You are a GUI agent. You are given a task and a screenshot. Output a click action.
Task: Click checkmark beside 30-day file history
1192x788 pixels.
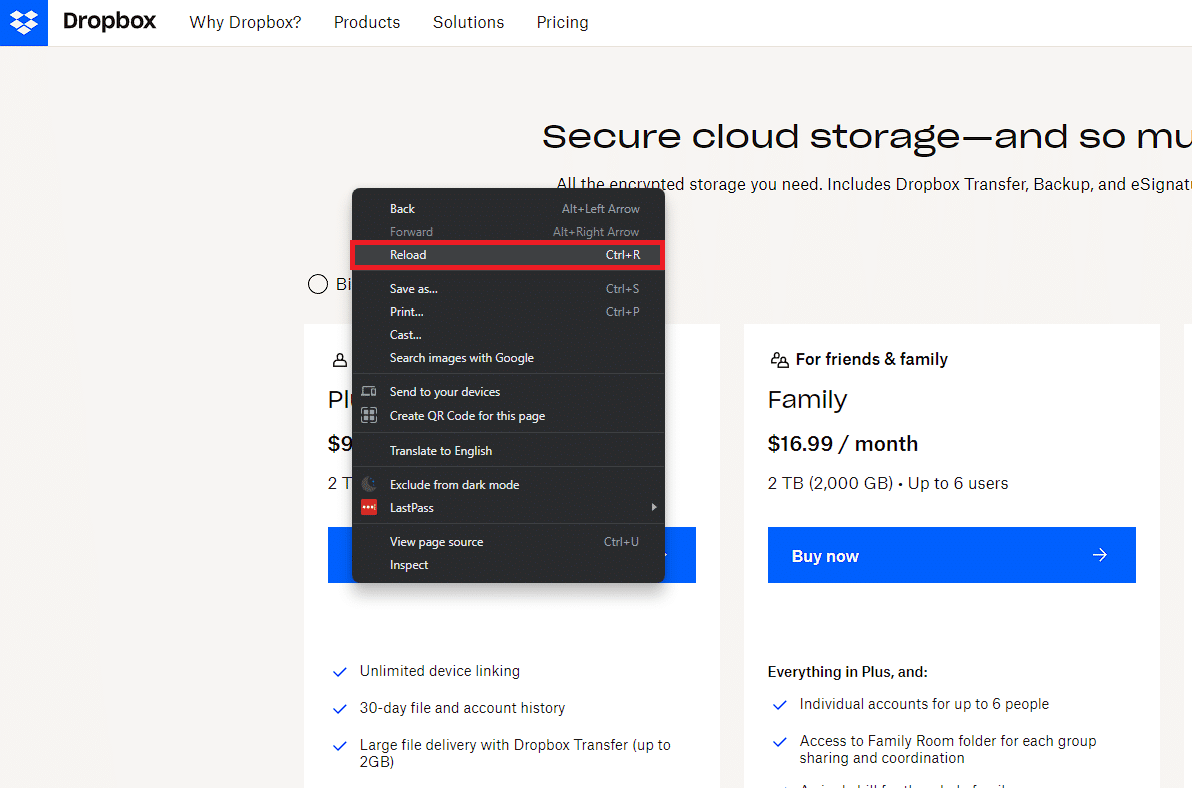tap(340, 709)
